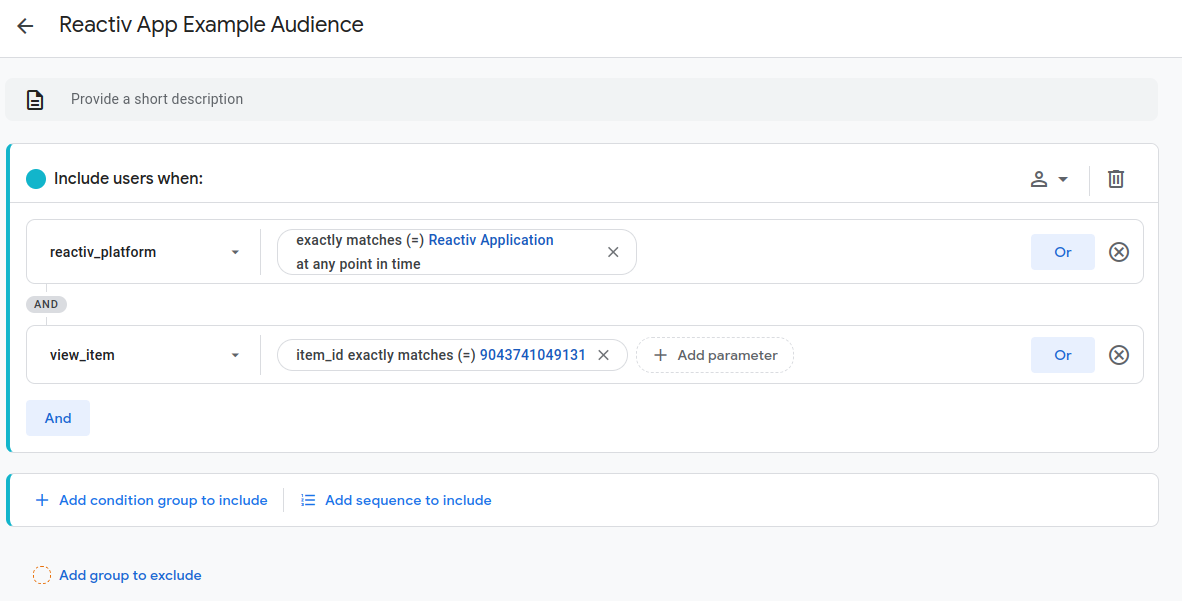
Task: Expand the view_item event dropdown
Action: pos(235,355)
